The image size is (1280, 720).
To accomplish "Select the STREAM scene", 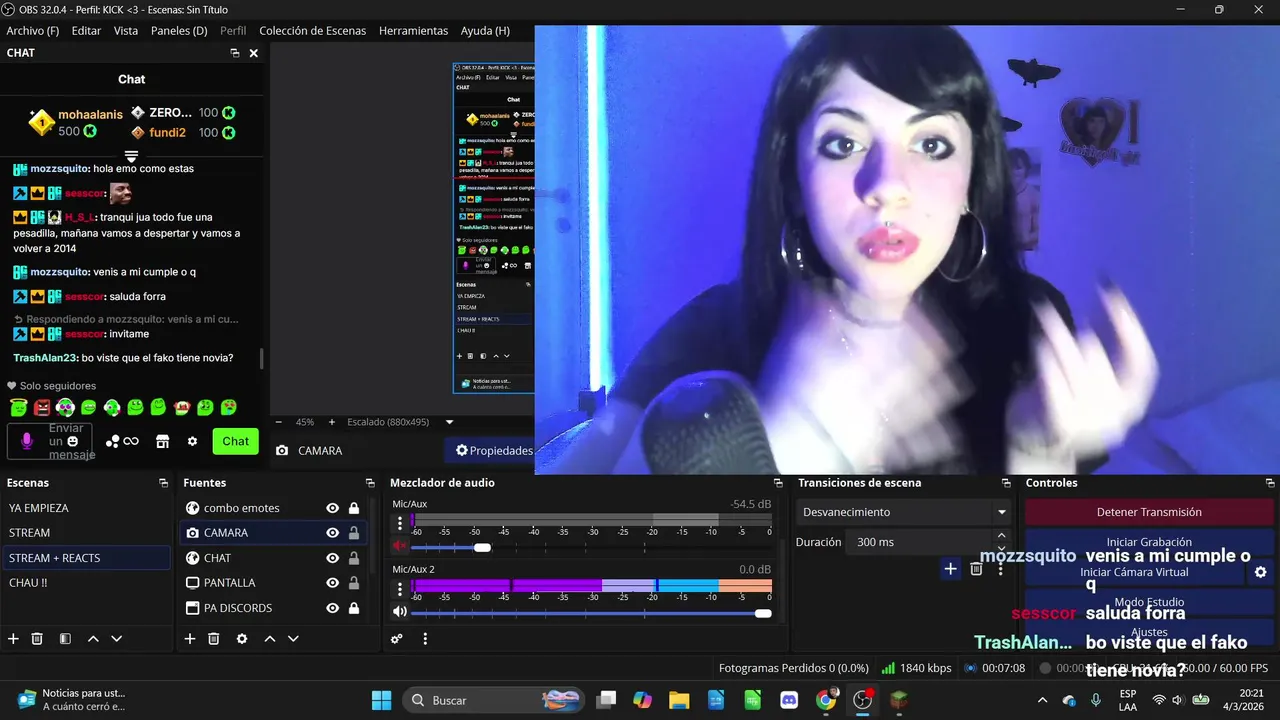I will coord(86,533).
